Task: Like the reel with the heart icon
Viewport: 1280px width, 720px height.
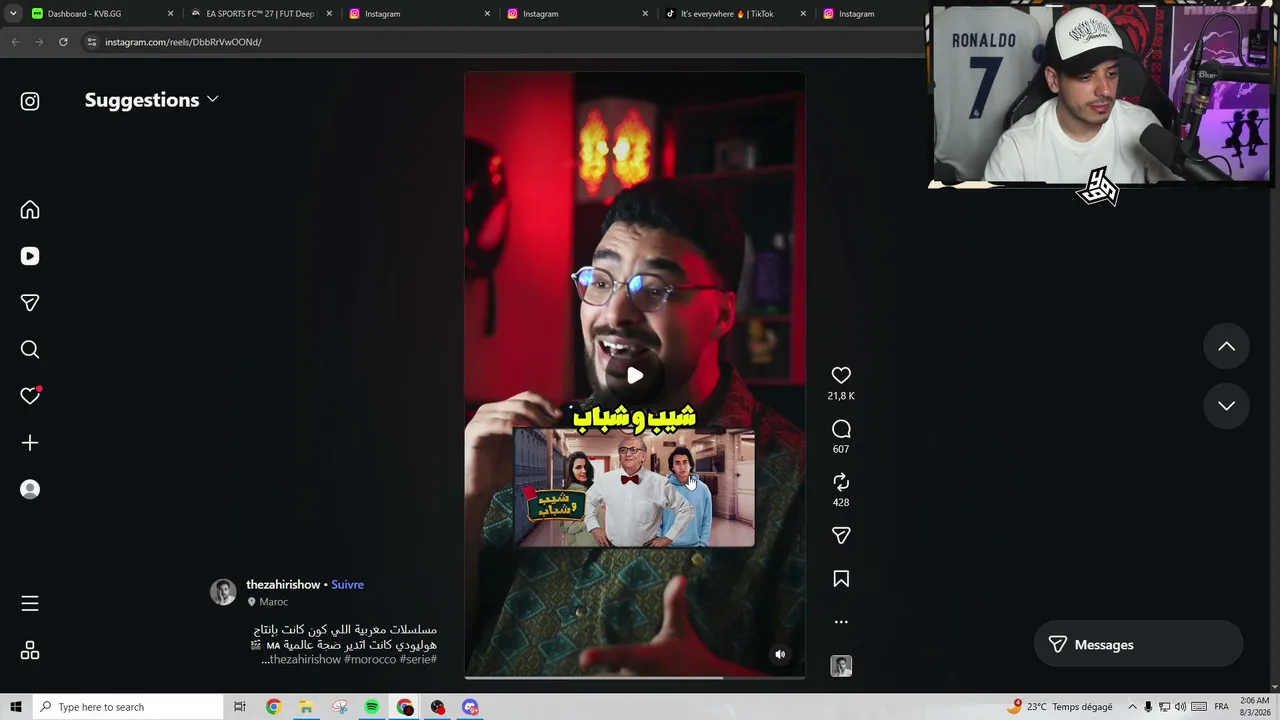Action: [841, 375]
